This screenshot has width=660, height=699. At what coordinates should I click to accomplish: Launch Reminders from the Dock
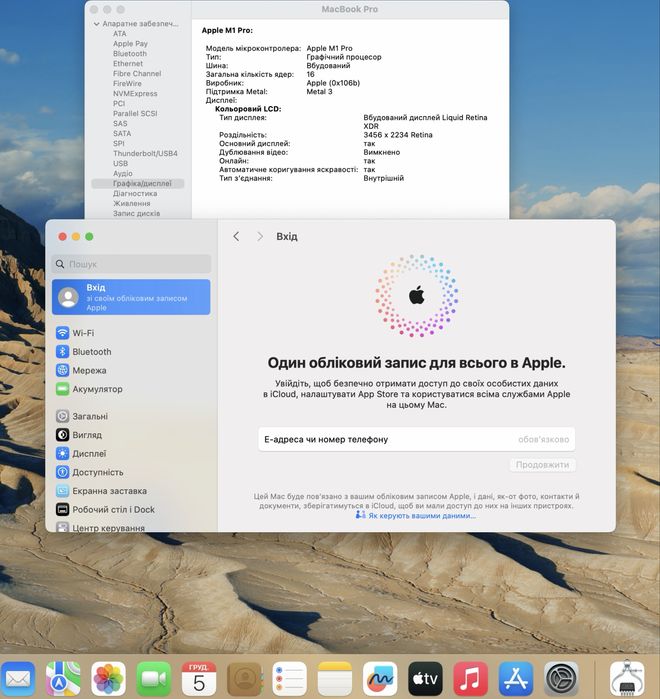pyautogui.click(x=290, y=678)
